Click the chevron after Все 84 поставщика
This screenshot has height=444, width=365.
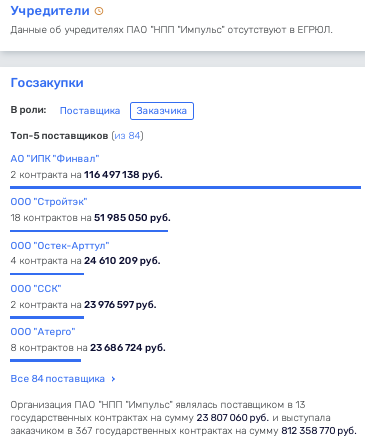pyautogui.click(x=113, y=379)
